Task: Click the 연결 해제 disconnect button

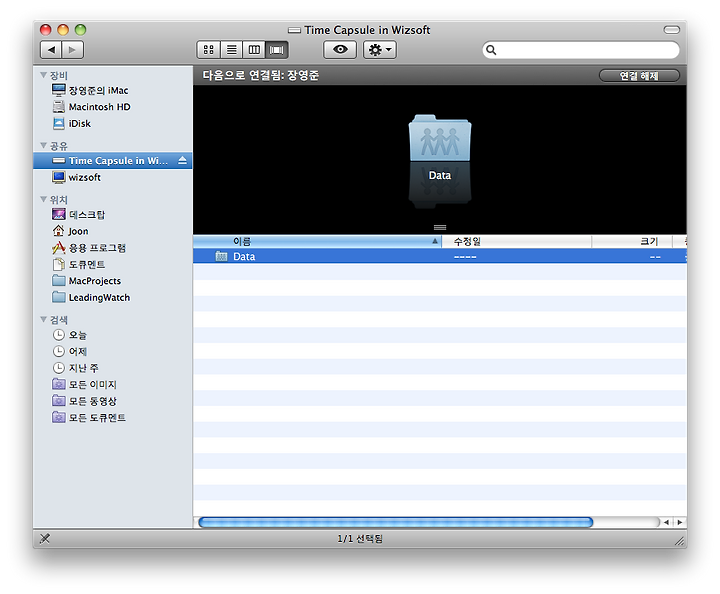Action: click(639, 76)
